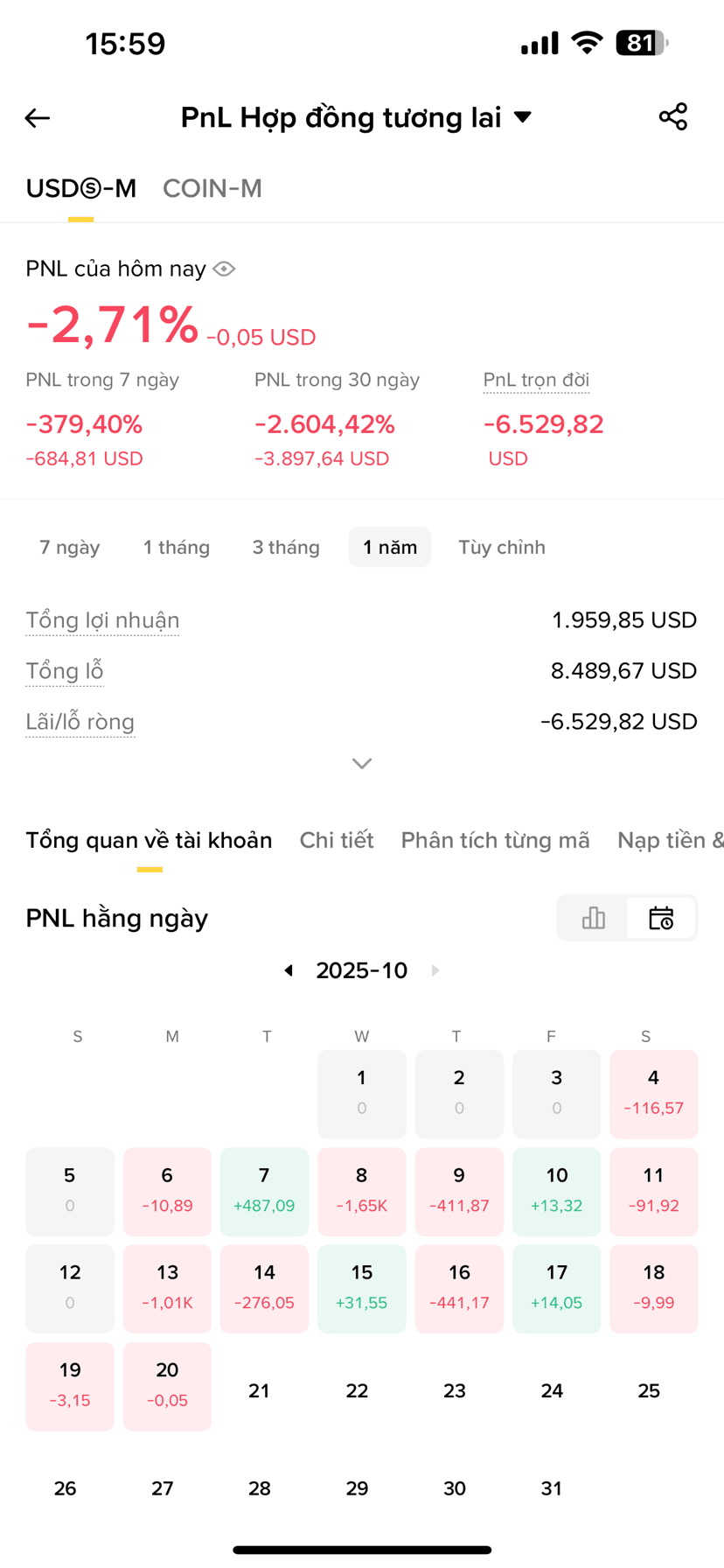The image size is (724, 1568).
Task: Select Phân tích từng mã tab
Action: tap(495, 840)
